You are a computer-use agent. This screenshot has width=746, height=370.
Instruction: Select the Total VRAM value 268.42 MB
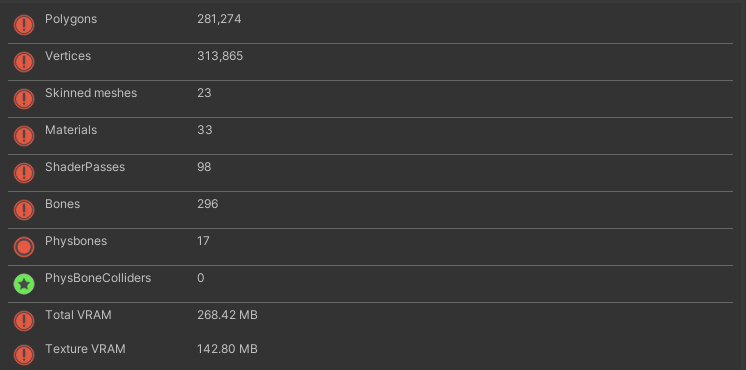pyautogui.click(x=227, y=315)
